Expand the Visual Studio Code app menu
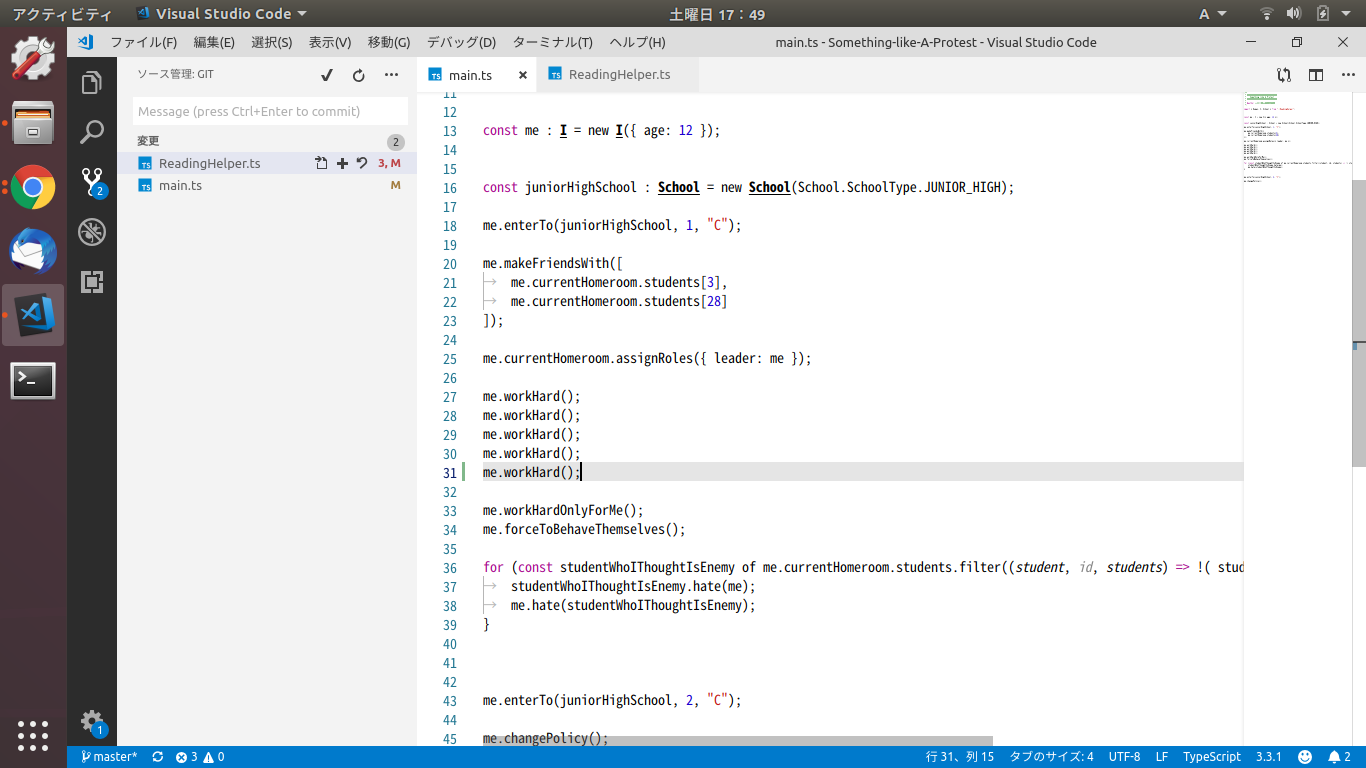 tap(221, 14)
